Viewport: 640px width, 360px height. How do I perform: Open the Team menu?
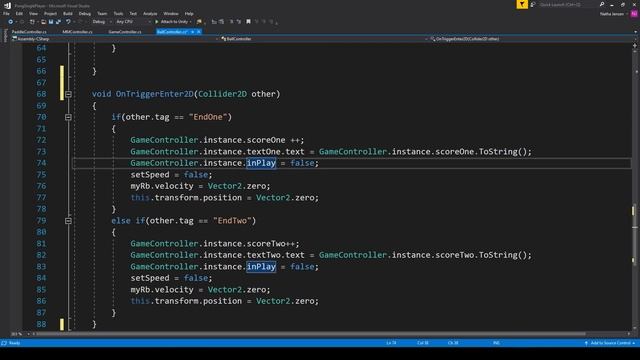tap(102, 13)
